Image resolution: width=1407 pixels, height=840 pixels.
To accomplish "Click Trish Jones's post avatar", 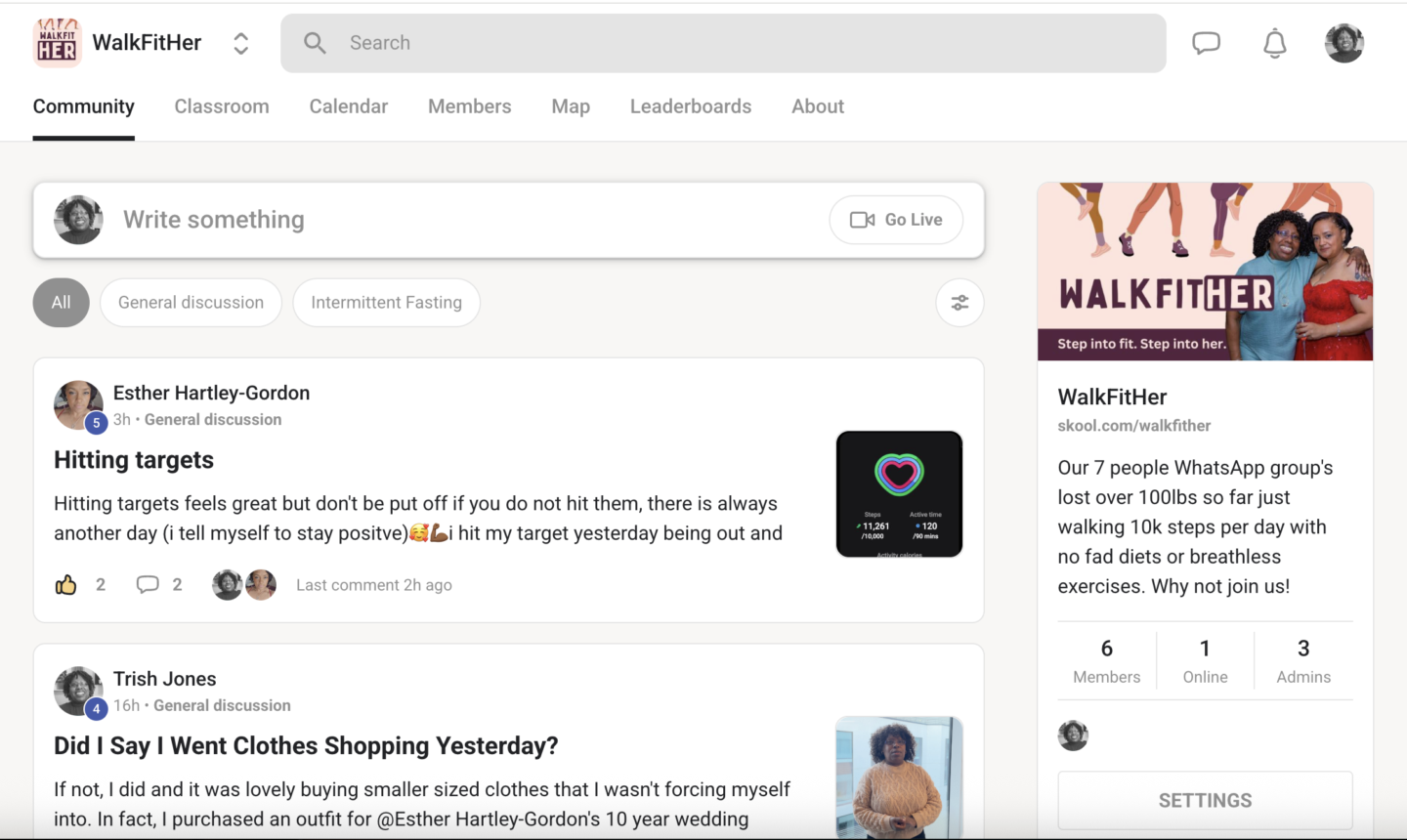I will tap(78, 692).
